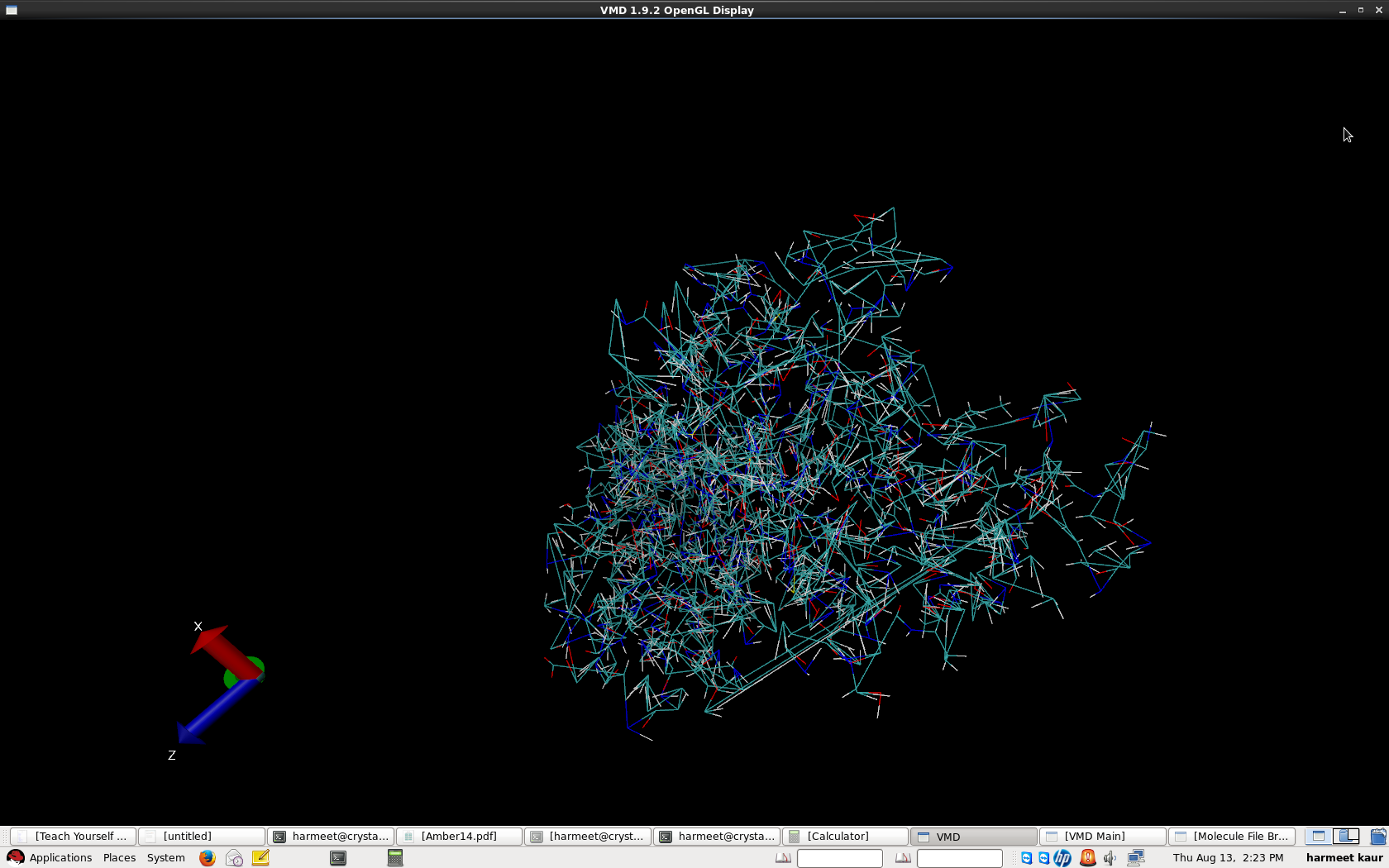
Task: Show calendar from the clock
Action: 1228,858
